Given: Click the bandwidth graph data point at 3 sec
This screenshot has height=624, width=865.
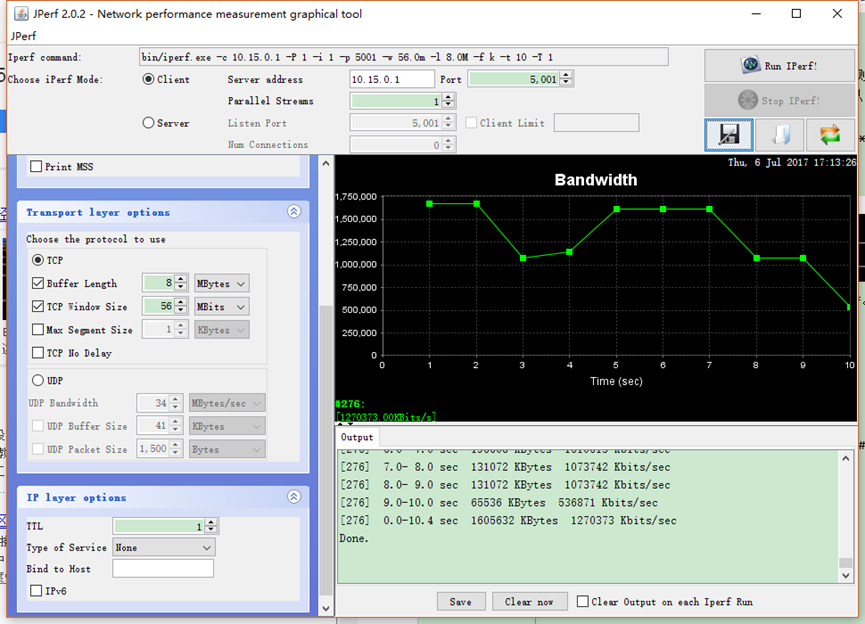Looking at the screenshot, I should point(523,258).
